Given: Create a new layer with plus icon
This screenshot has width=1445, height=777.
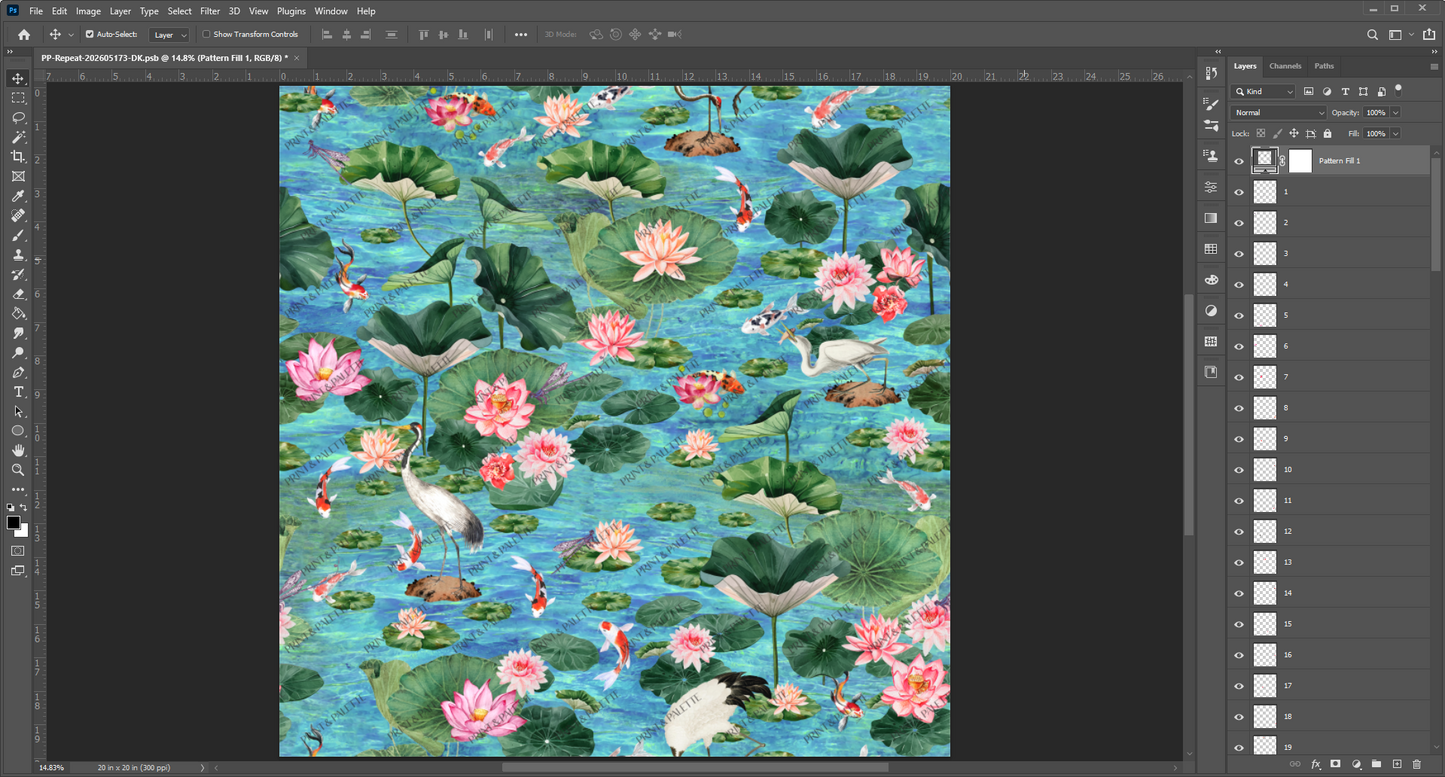Looking at the screenshot, I should pyautogui.click(x=1397, y=764).
